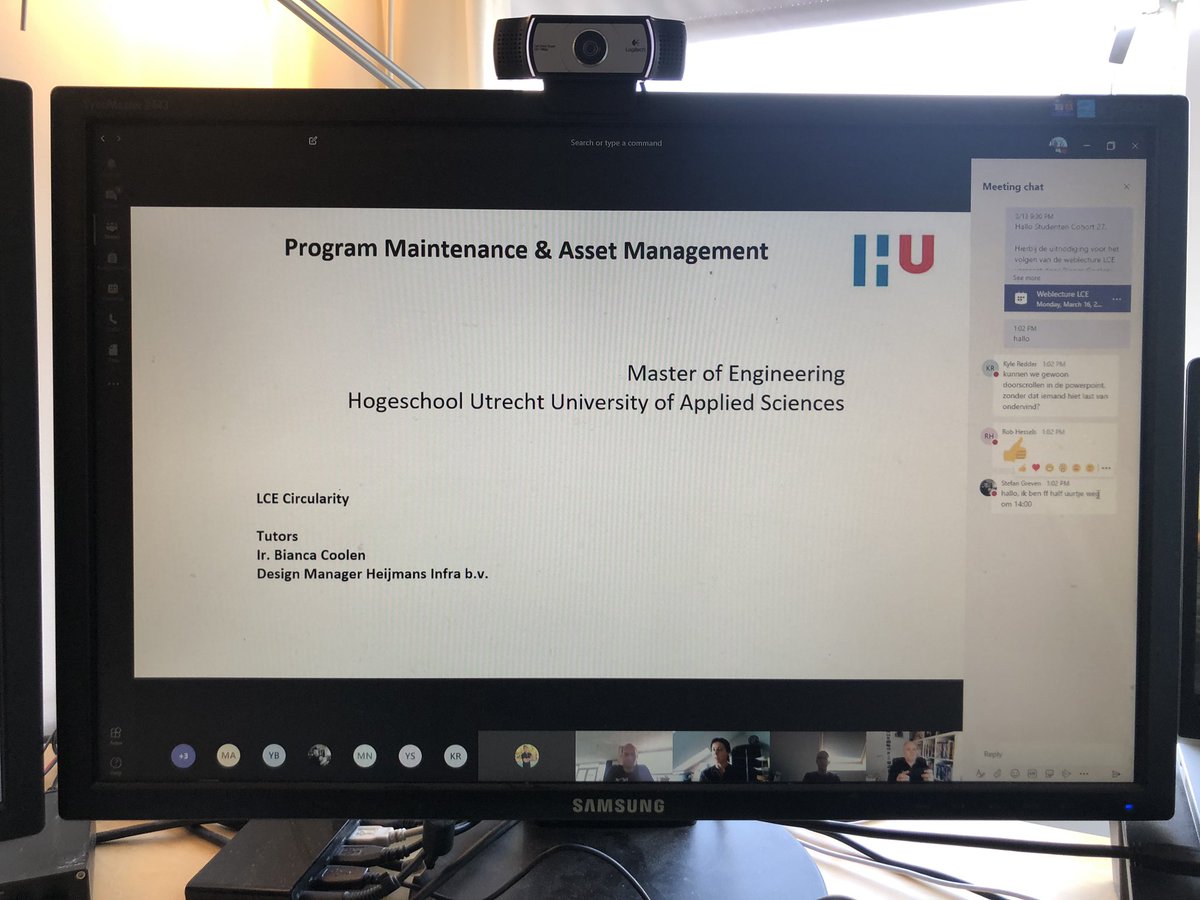Open Chat from the left sidebar
The image size is (1200, 900).
click(x=112, y=195)
